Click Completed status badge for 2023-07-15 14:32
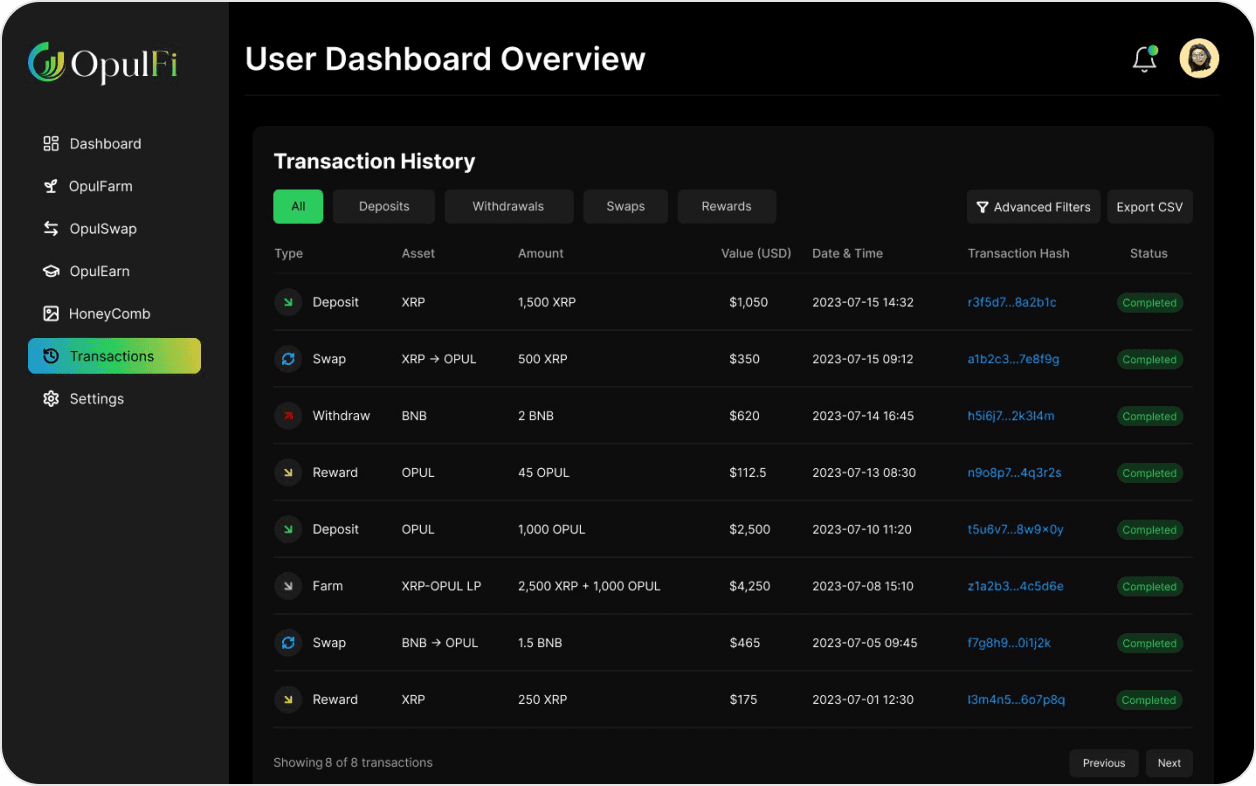This screenshot has height=786, width=1256. click(1149, 303)
